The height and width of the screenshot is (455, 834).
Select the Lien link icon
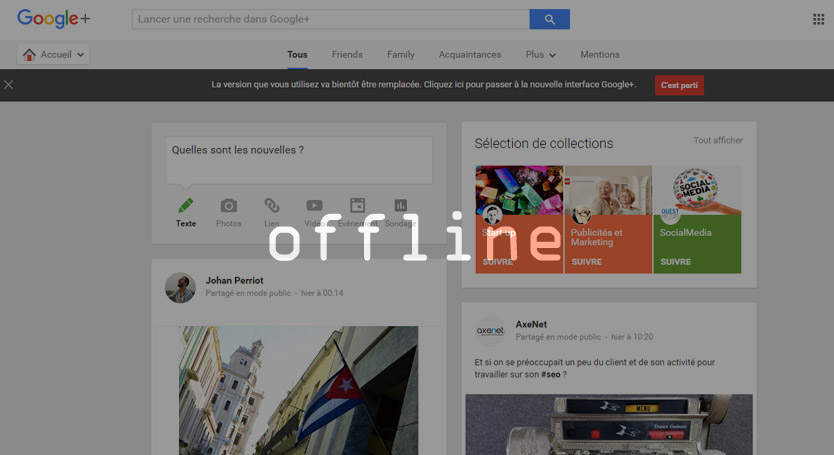[272, 205]
